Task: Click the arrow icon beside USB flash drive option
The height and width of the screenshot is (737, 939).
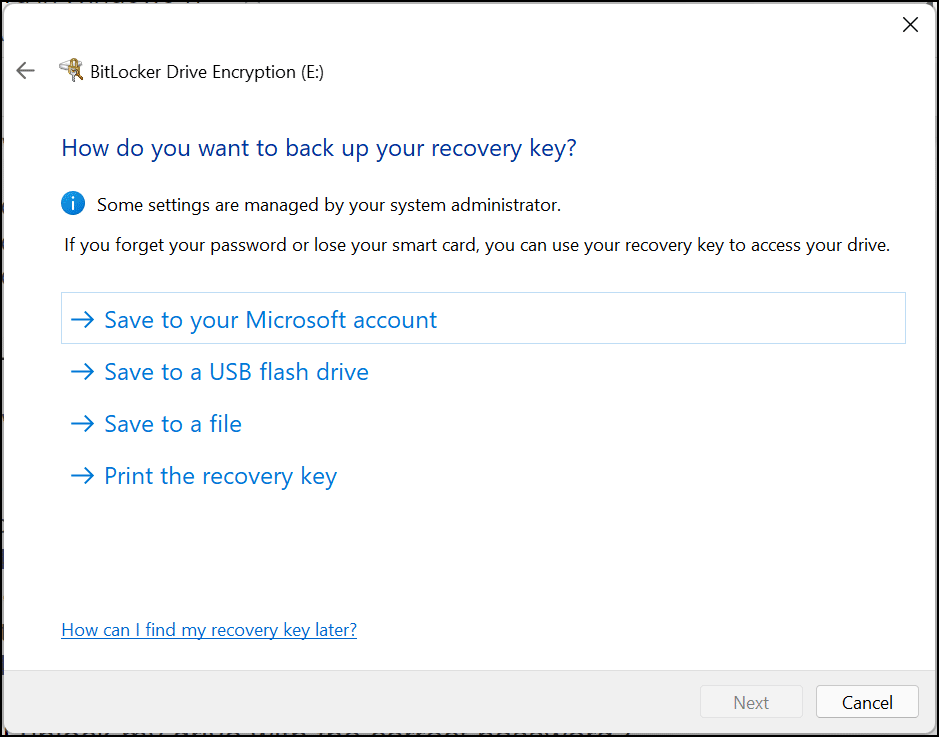Action: pyautogui.click(x=82, y=372)
